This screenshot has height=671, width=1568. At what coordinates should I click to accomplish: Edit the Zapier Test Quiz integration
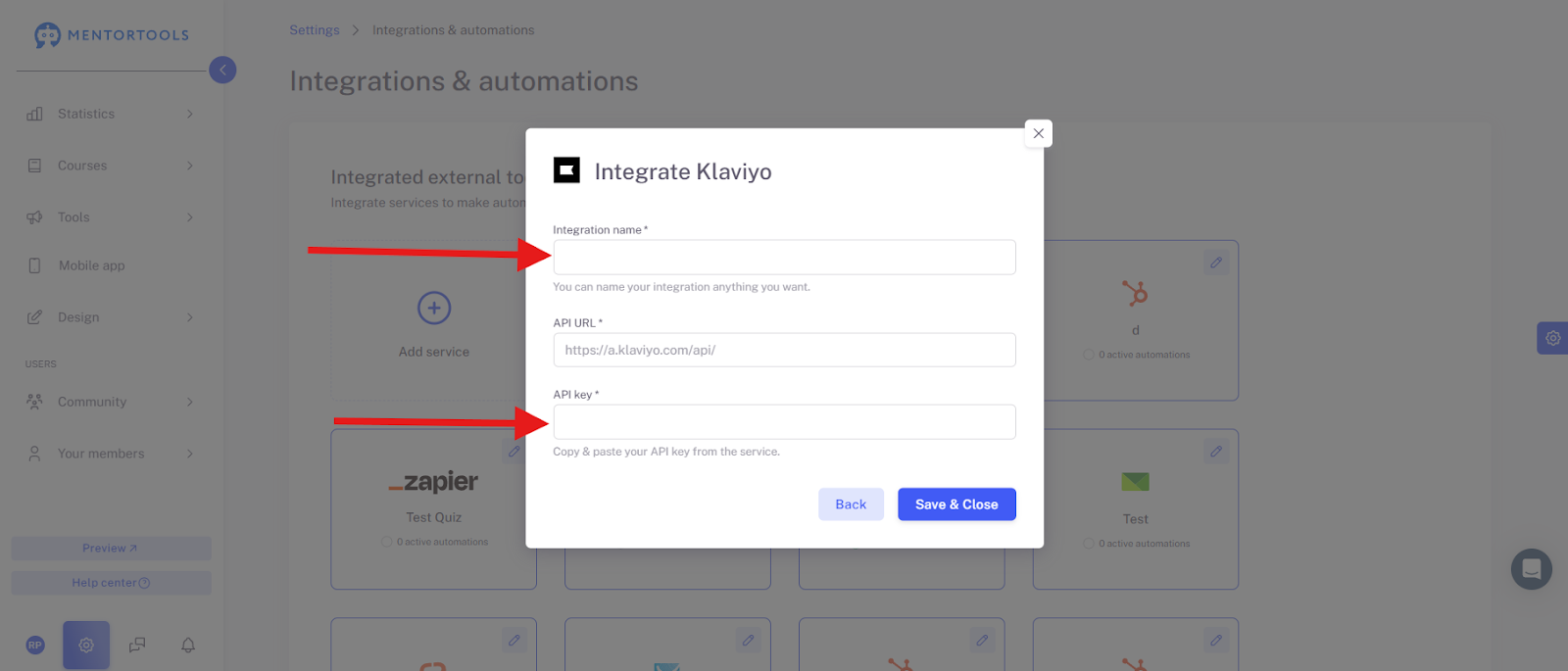click(x=514, y=452)
